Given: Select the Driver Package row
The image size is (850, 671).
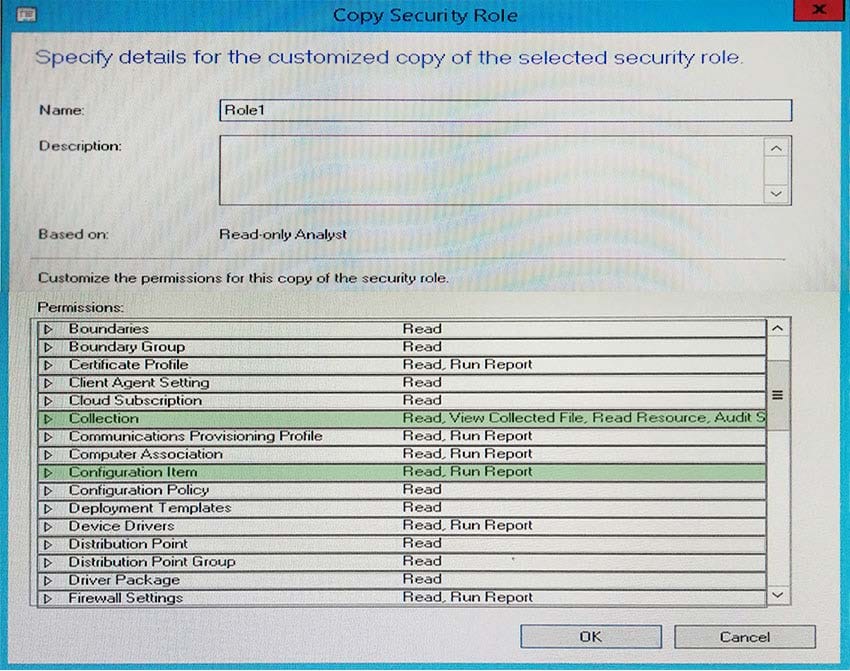Looking at the screenshot, I should coord(124,580).
